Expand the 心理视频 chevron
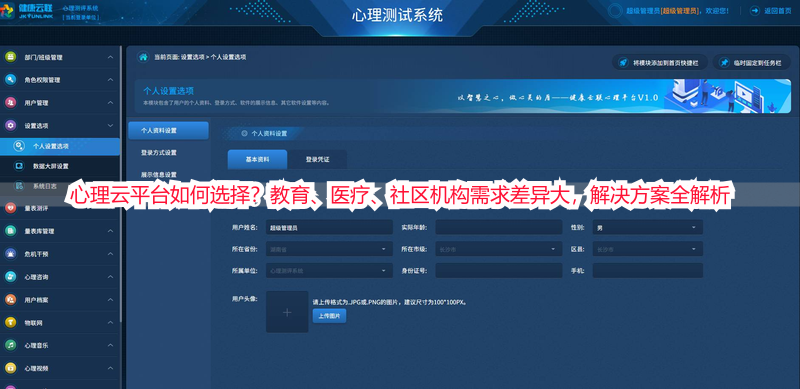The image size is (800, 389). point(110,368)
